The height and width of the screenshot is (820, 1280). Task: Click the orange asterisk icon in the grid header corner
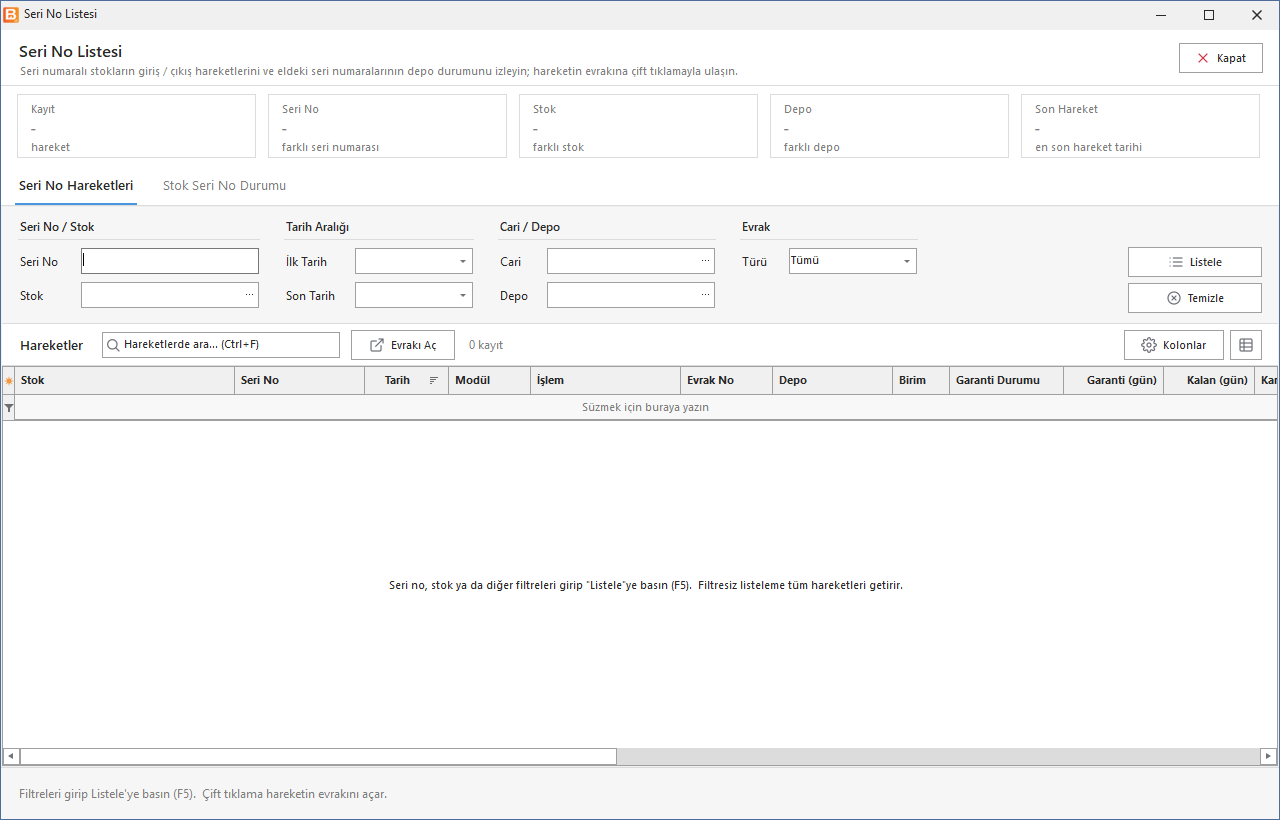[x=9, y=381]
